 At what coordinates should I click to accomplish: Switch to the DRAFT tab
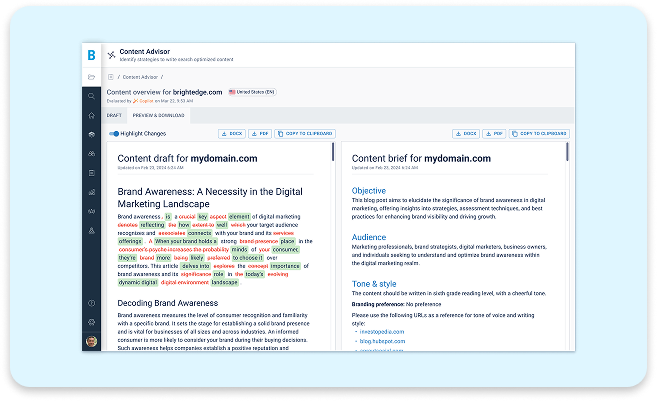pyautogui.click(x=114, y=115)
